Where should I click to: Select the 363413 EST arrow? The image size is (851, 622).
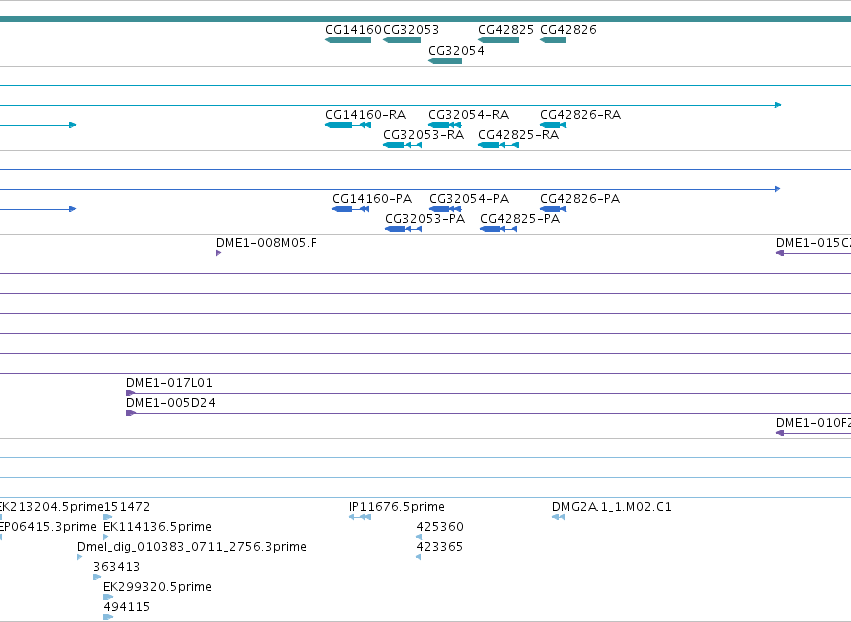[97, 577]
